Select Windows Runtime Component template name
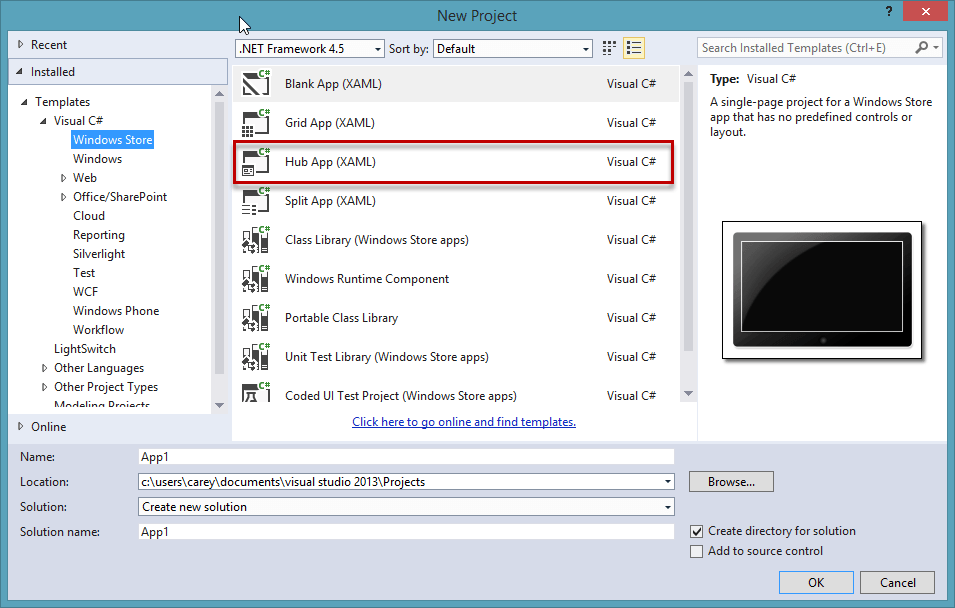Image resolution: width=955 pixels, height=608 pixels. pyautogui.click(x=367, y=278)
